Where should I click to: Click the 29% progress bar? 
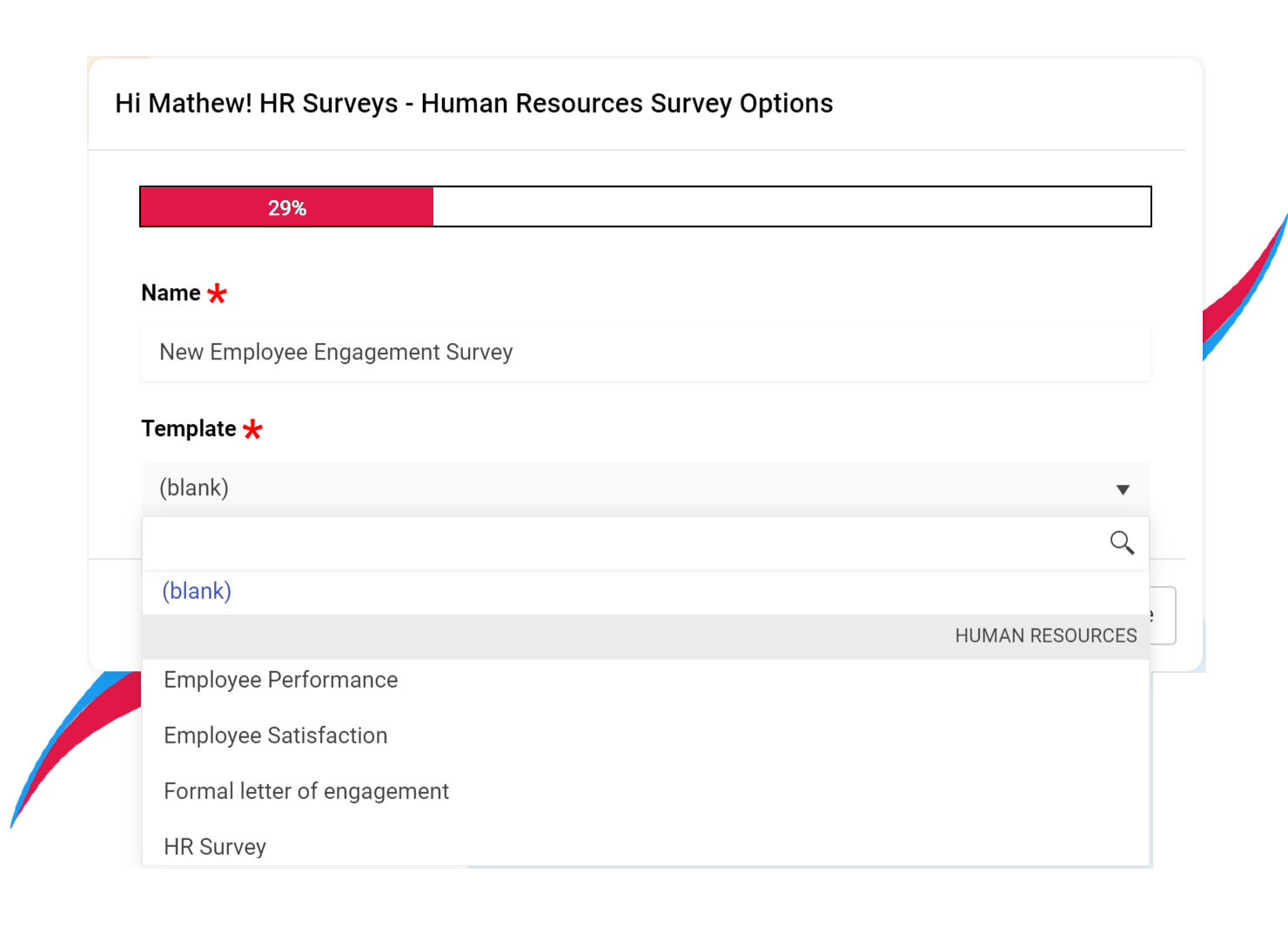click(287, 207)
